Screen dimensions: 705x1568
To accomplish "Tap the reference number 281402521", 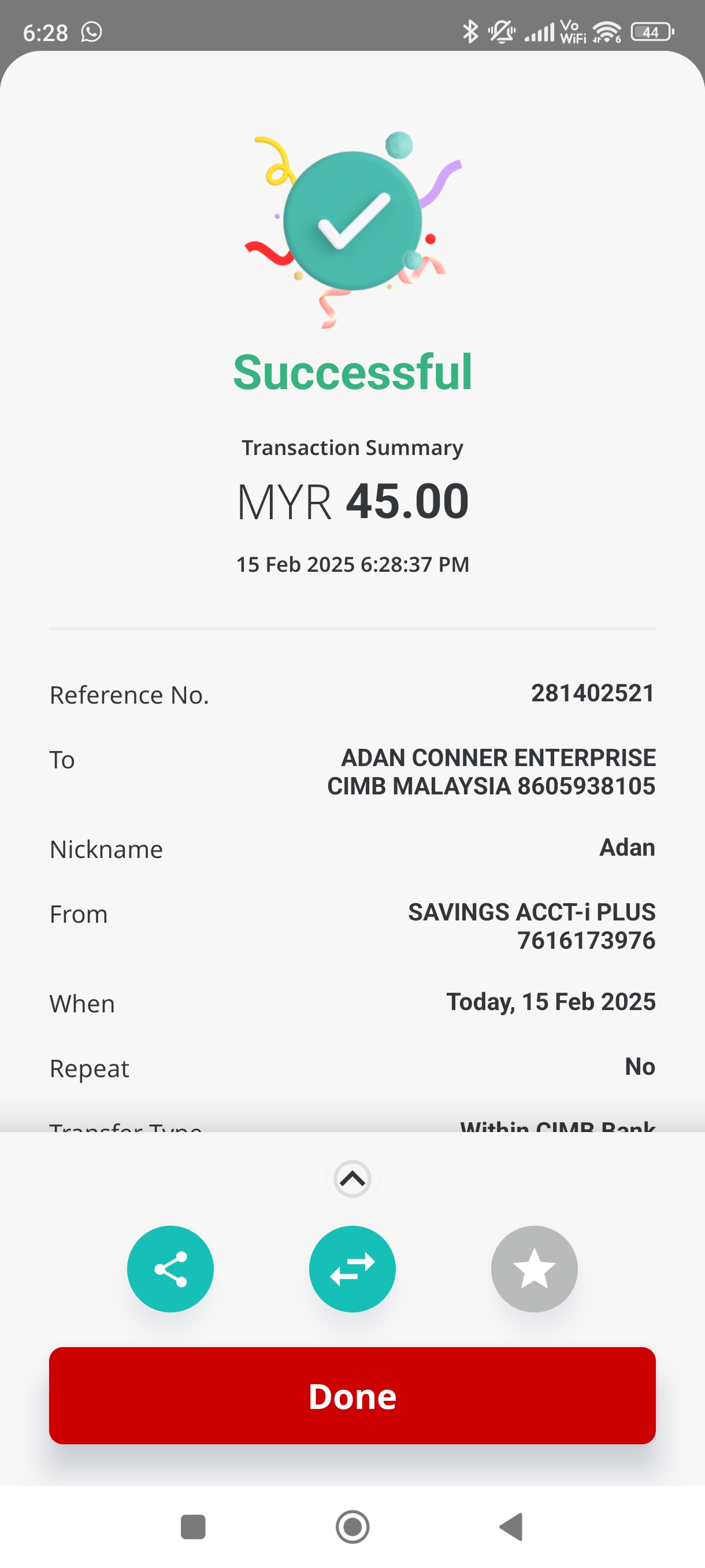I will pos(592,693).
